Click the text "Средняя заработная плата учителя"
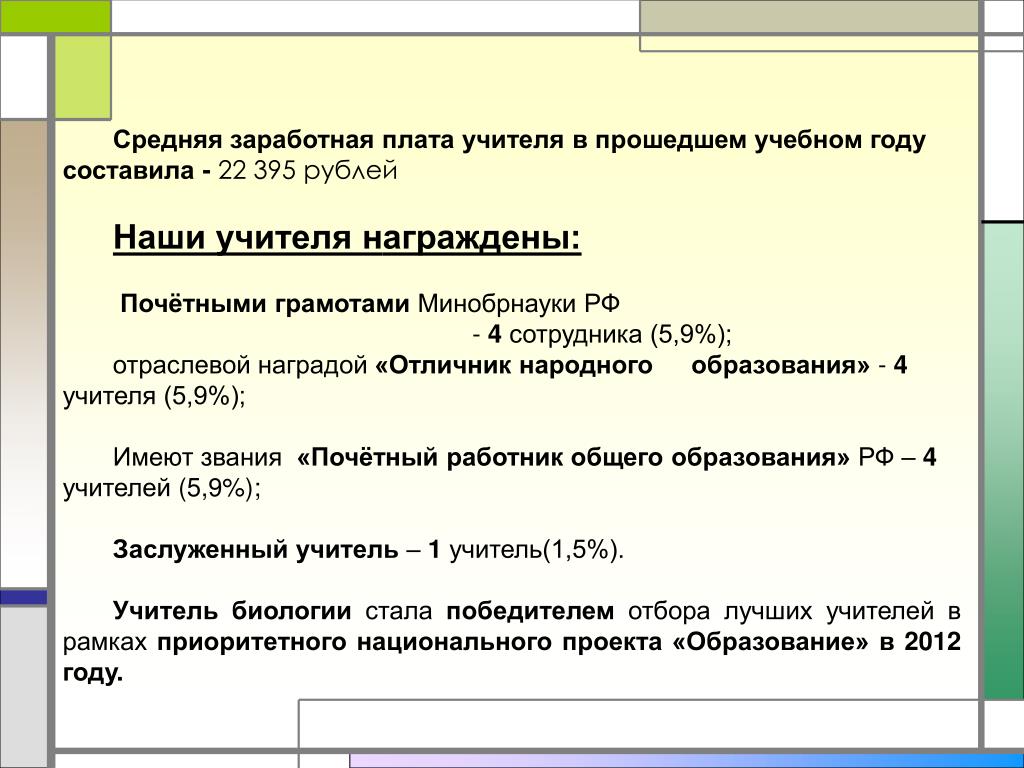 coord(338,140)
